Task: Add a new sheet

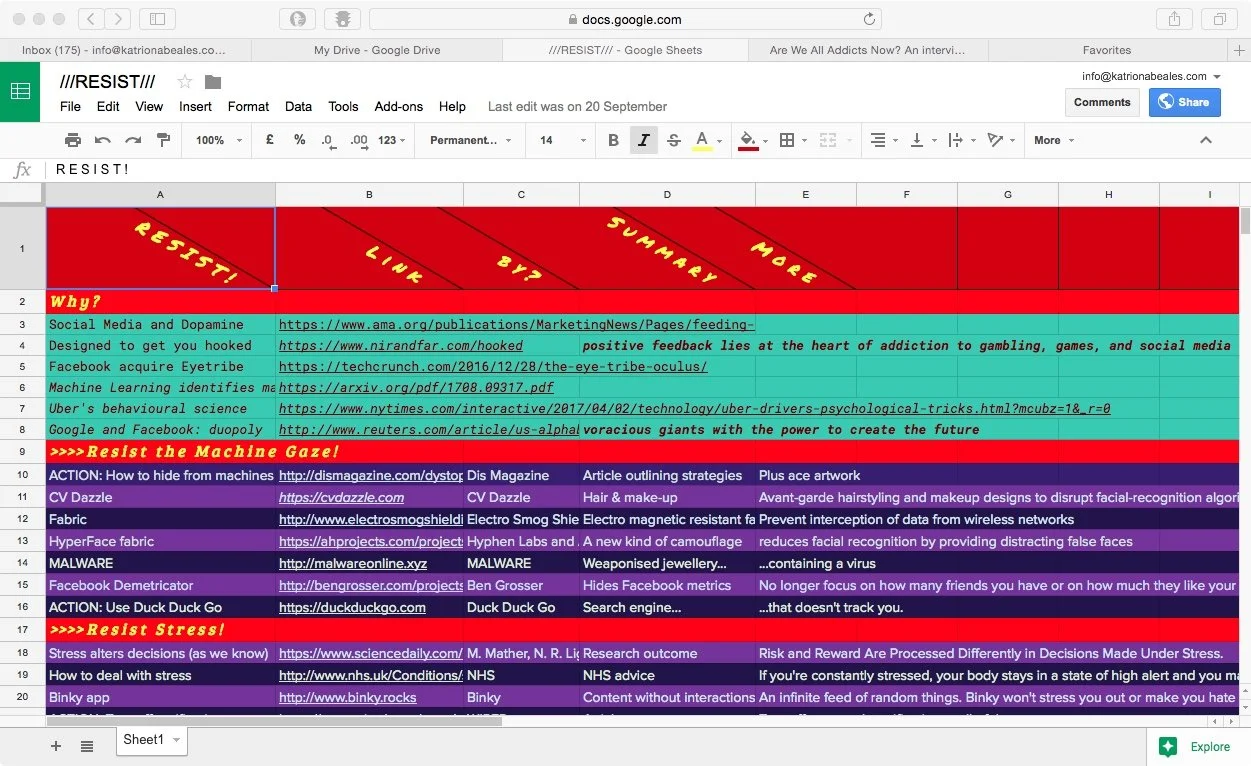Action: (x=56, y=746)
